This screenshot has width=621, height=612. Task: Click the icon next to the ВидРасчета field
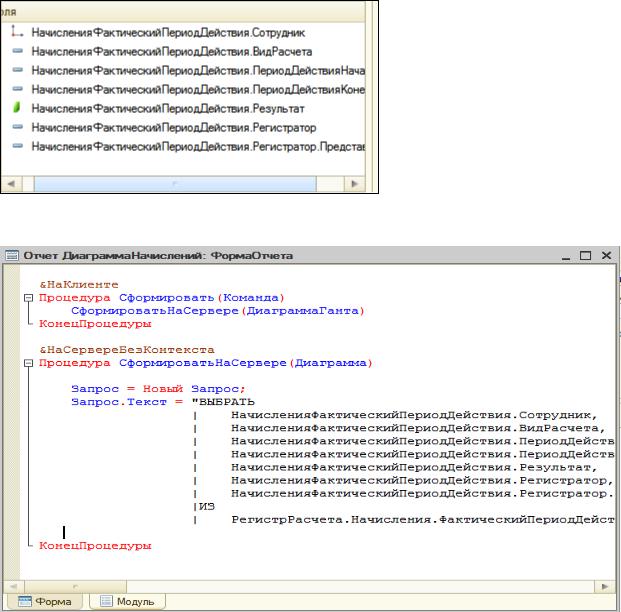17,51
